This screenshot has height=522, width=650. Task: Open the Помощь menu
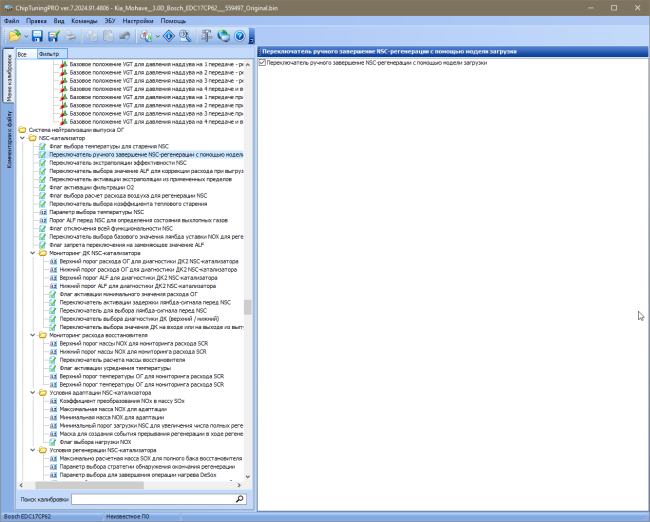[x=173, y=21]
